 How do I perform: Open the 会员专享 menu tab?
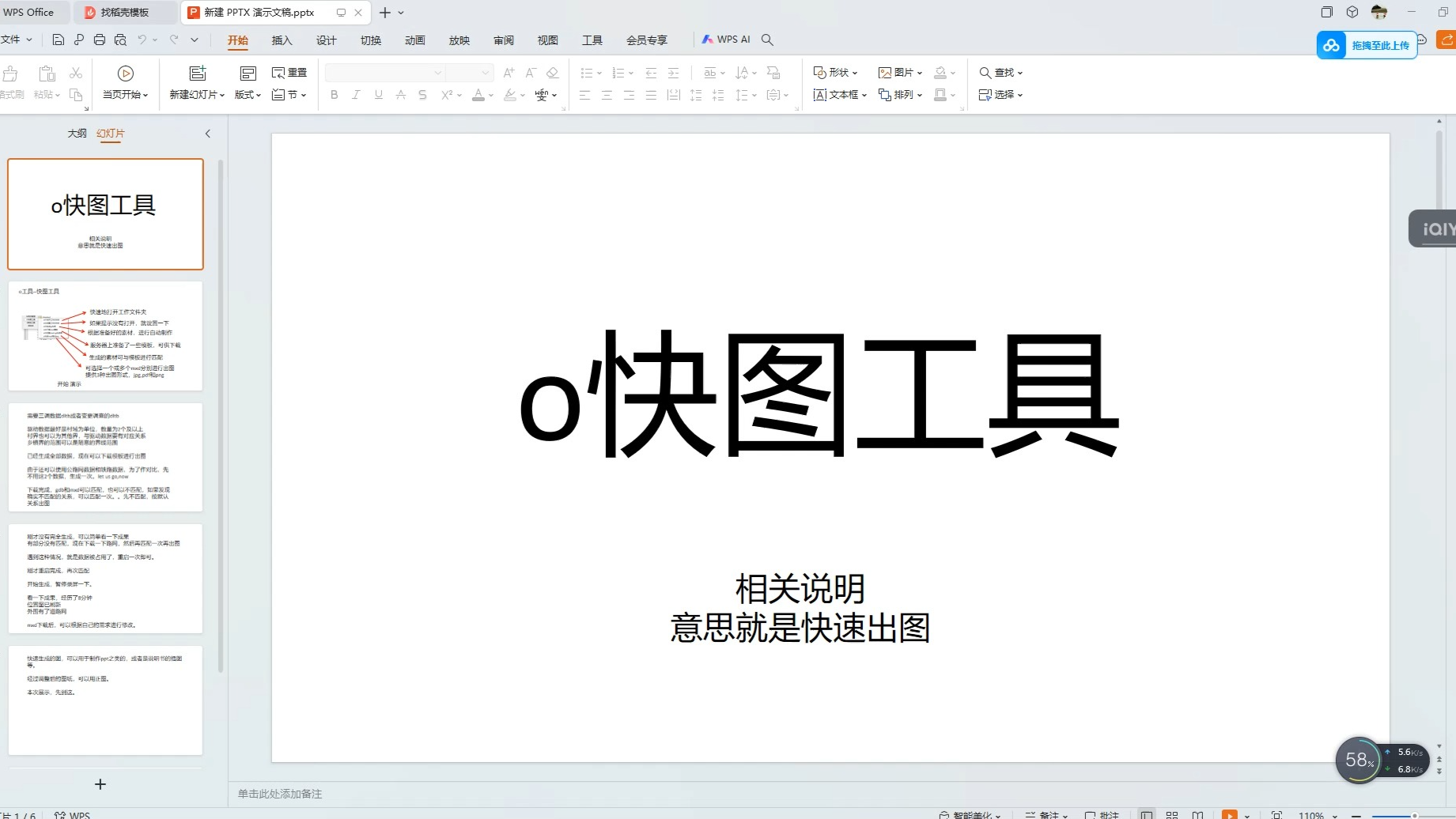[x=646, y=40]
